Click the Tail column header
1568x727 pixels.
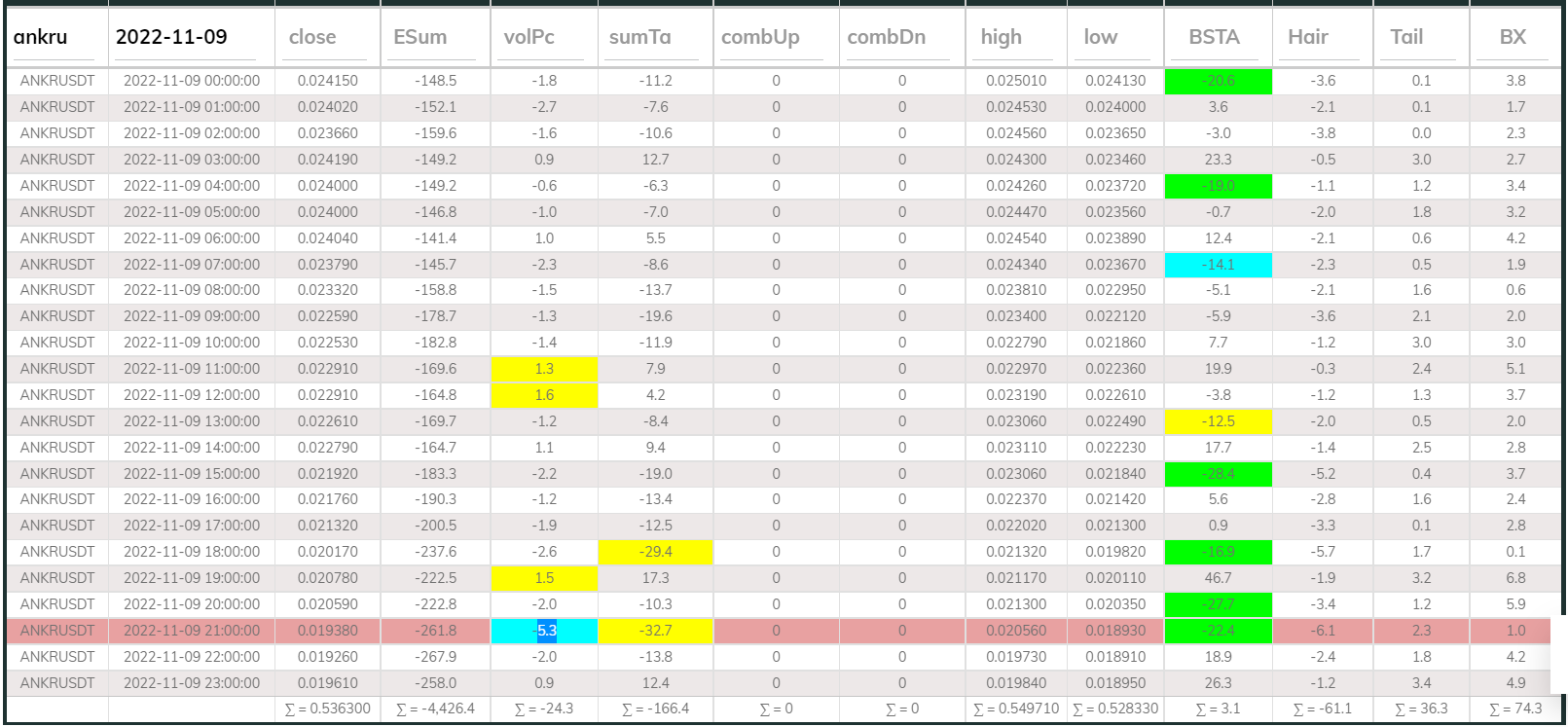point(1406,37)
